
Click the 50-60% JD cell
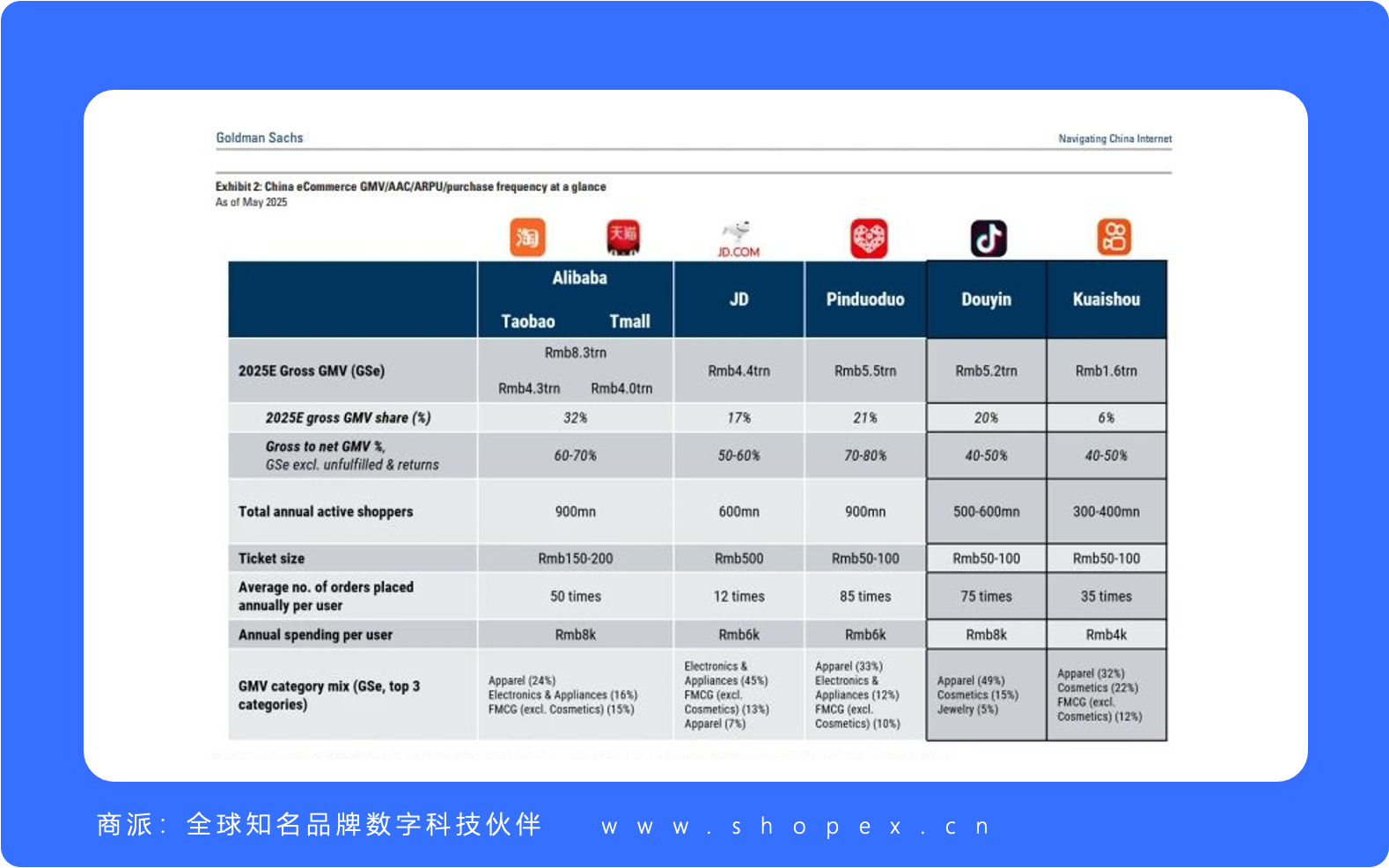point(739,455)
